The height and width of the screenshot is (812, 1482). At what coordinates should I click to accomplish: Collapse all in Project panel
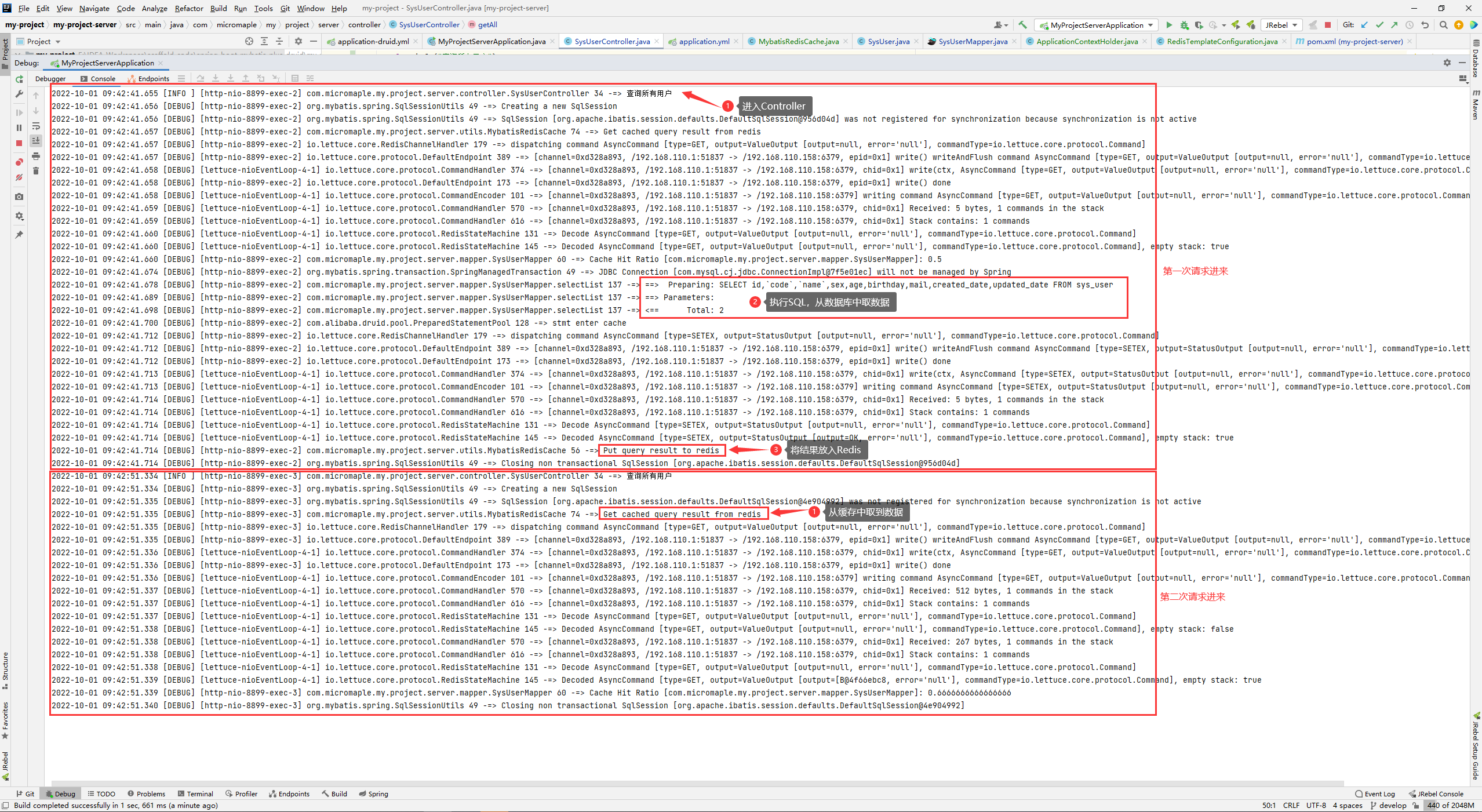pyautogui.click(x=279, y=41)
